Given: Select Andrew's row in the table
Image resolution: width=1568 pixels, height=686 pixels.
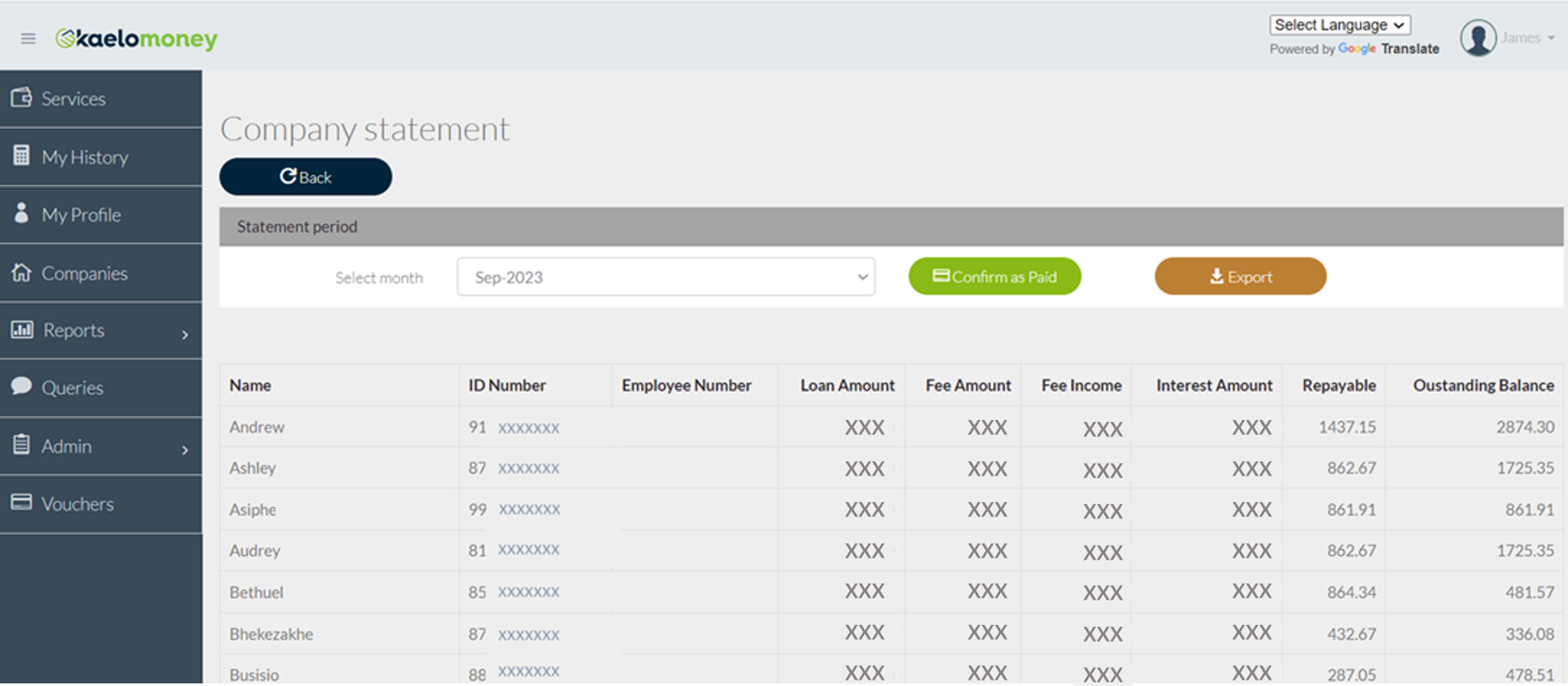Looking at the screenshot, I should pos(257,427).
